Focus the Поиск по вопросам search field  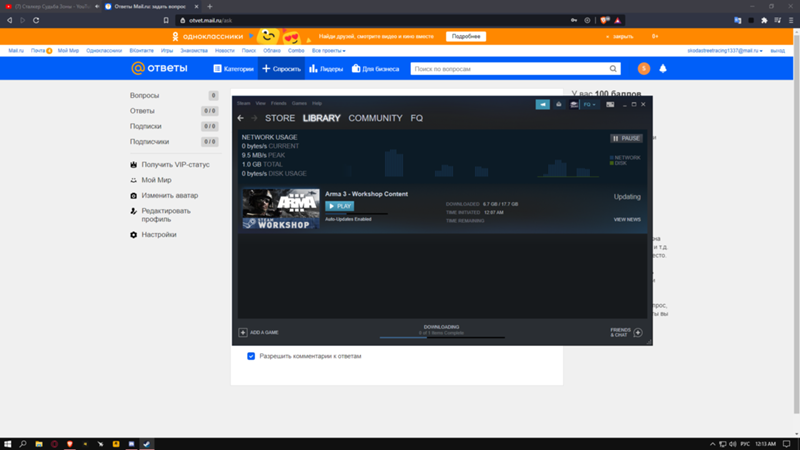pos(508,69)
